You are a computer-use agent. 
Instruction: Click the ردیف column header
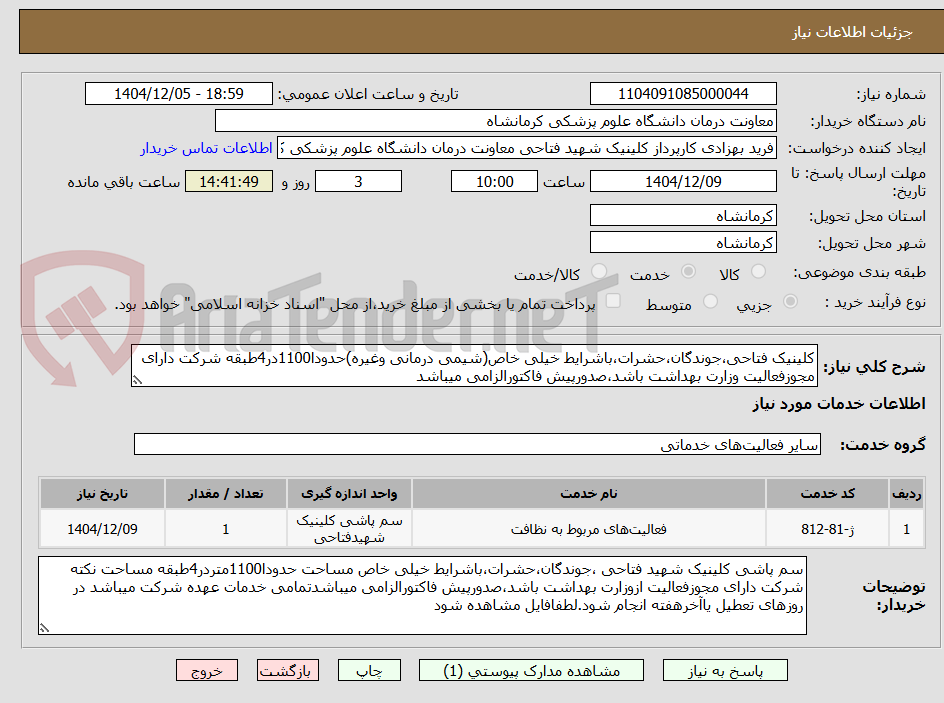point(907,494)
